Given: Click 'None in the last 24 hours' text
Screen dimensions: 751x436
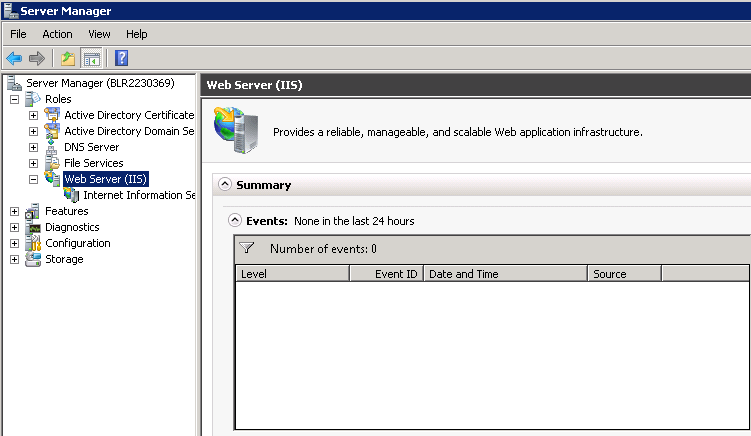Looking at the screenshot, I should click(x=354, y=221).
